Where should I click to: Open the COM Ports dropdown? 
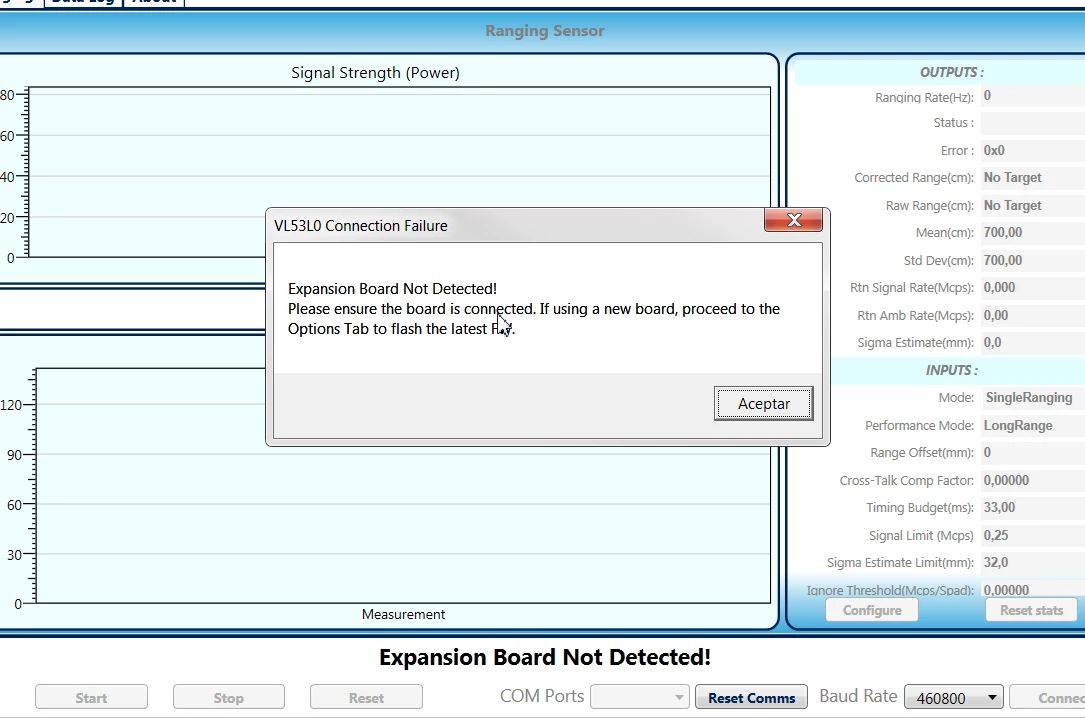tap(639, 697)
